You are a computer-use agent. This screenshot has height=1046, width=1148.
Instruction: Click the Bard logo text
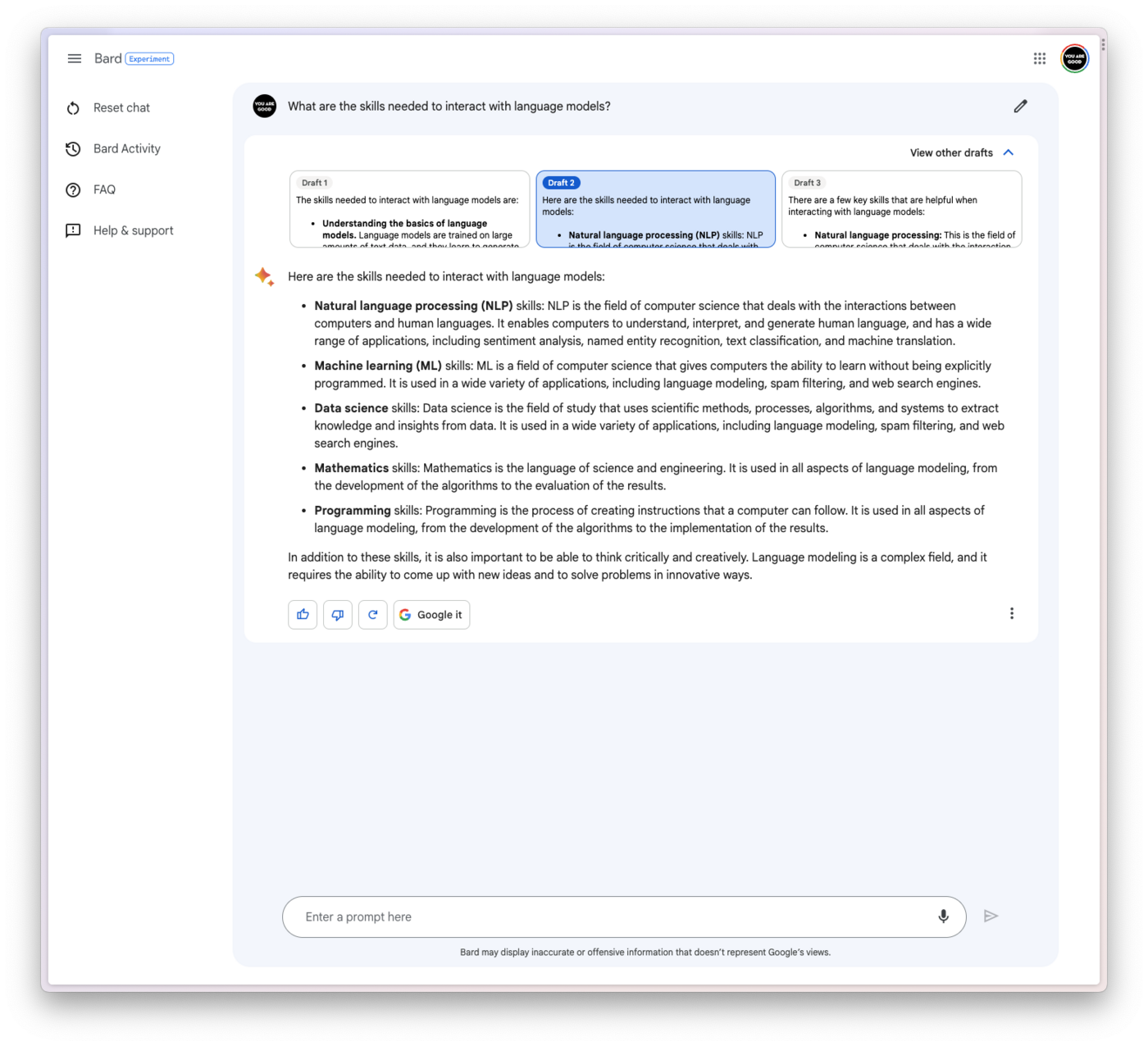coord(107,59)
